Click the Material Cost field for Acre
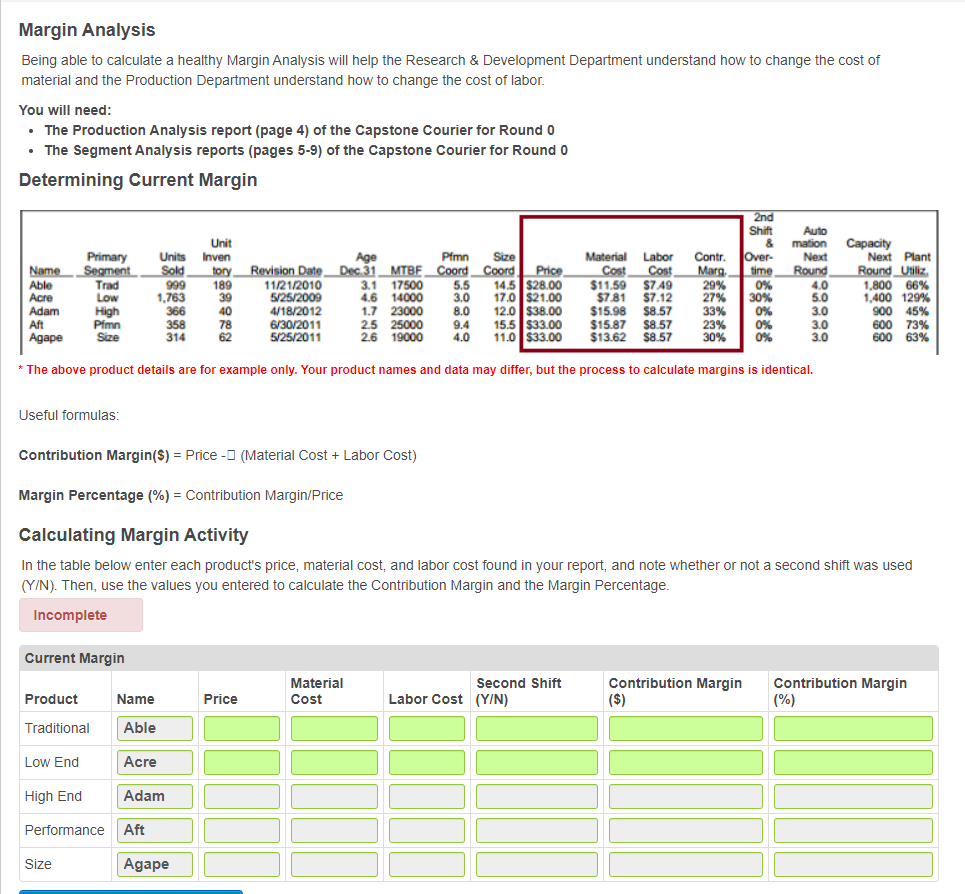 (x=333, y=762)
